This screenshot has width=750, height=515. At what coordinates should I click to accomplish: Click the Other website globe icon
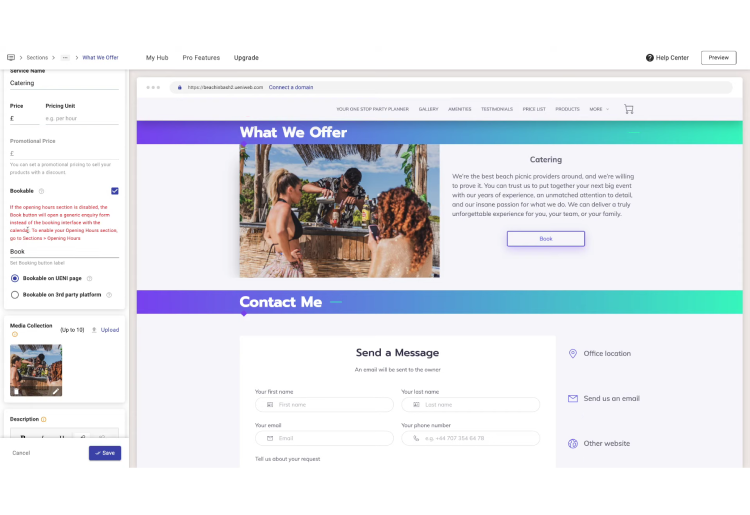pyautogui.click(x=573, y=443)
